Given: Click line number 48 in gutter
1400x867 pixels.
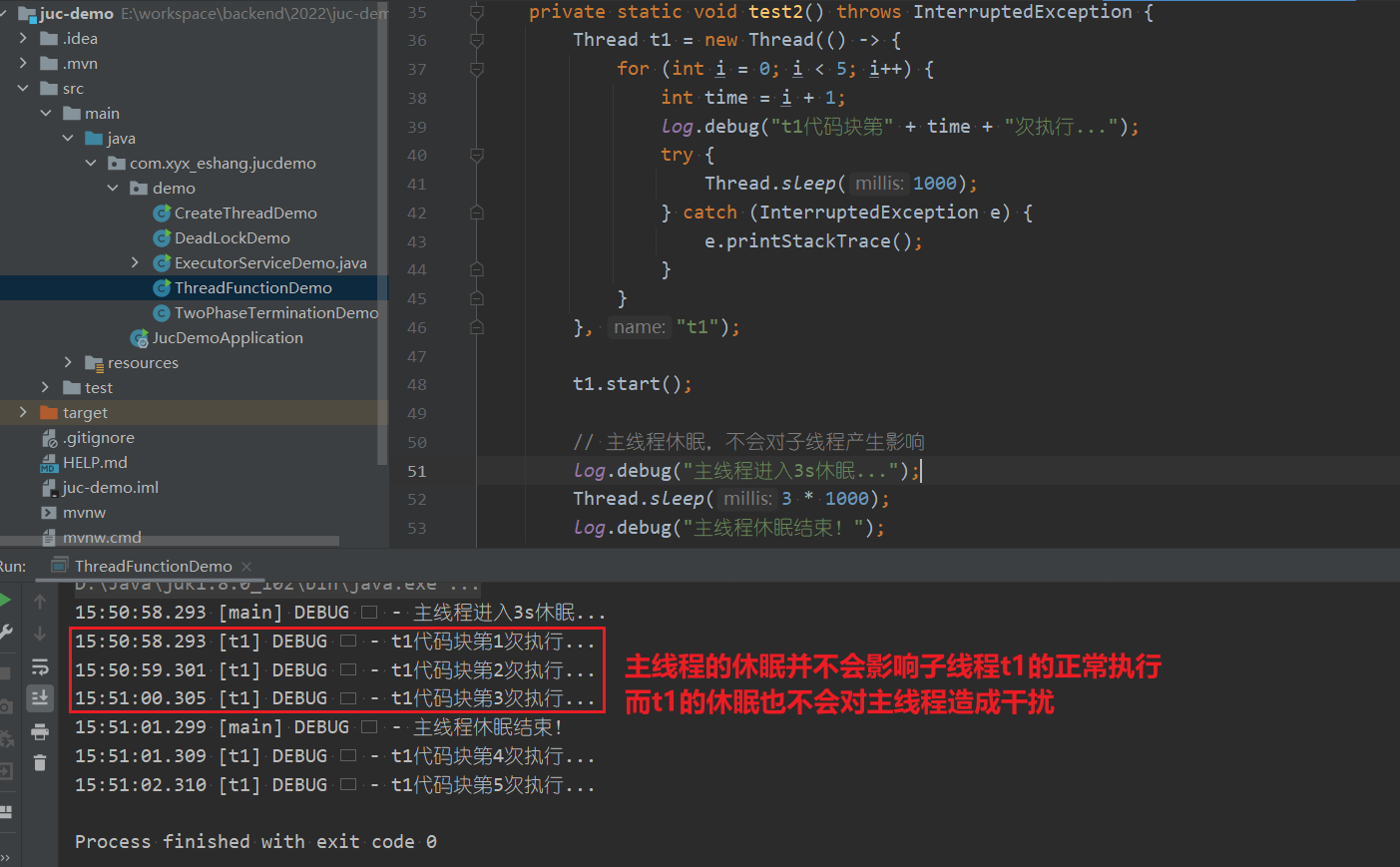Looking at the screenshot, I should click(x=417, y=384).
